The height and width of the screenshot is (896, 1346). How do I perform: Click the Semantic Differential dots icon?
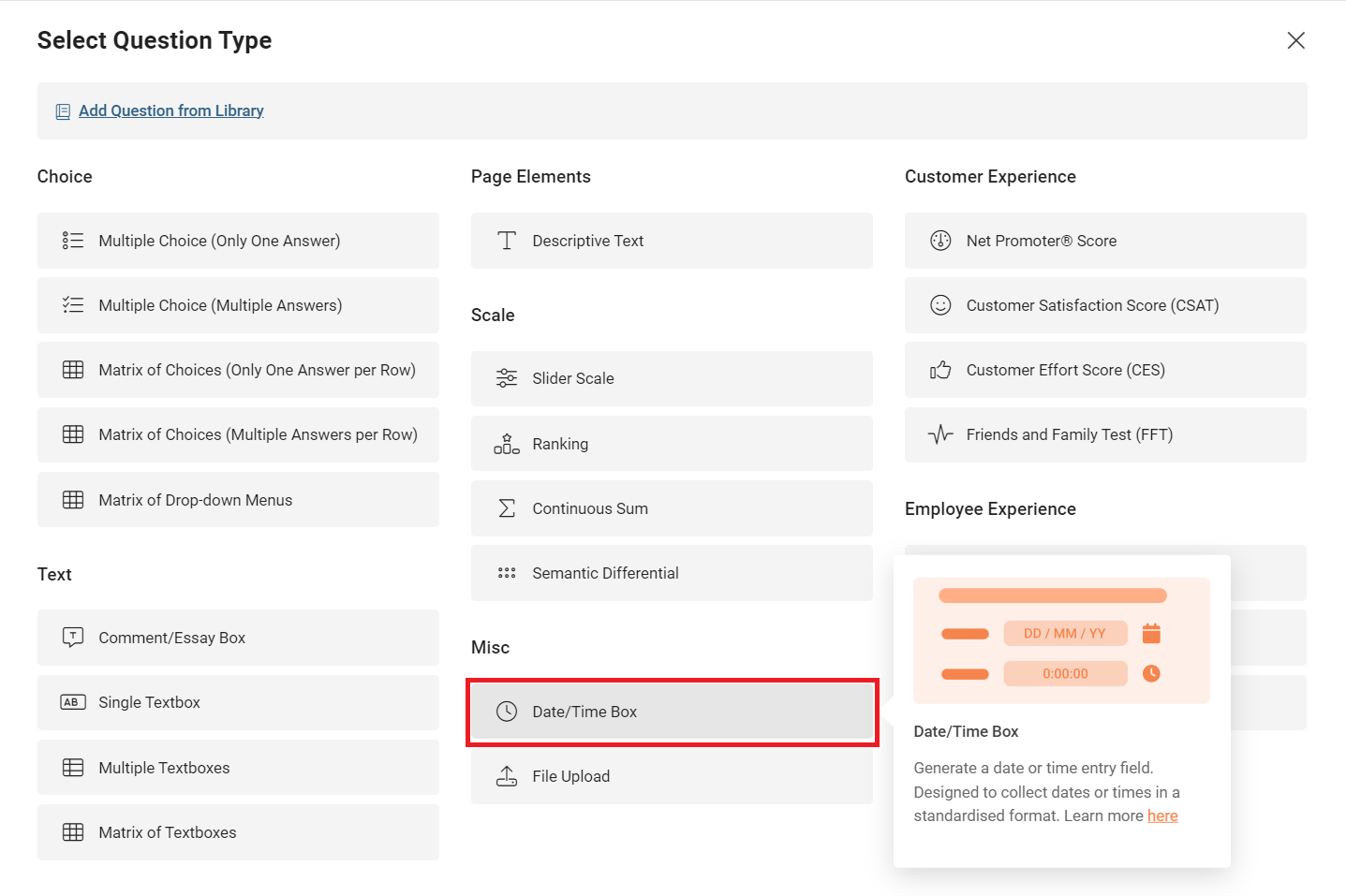coord(507,573)
